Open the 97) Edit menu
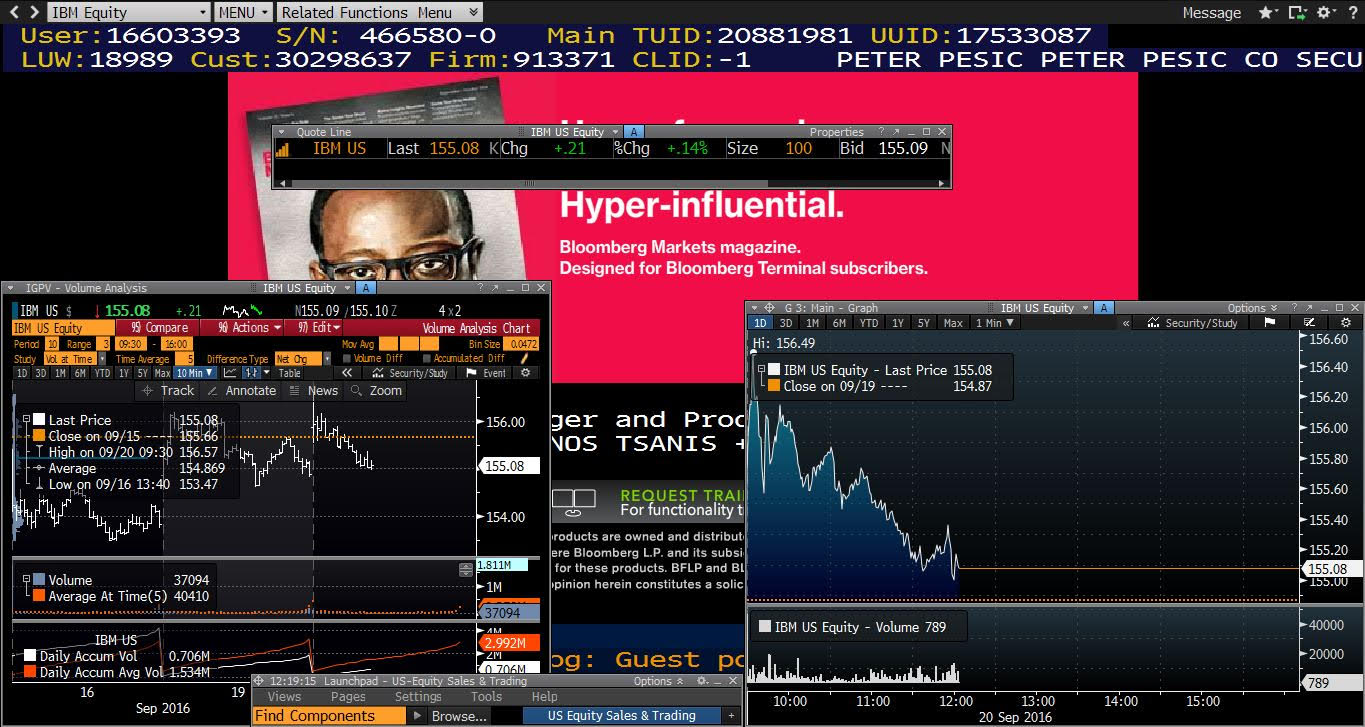The image size is (1365, 727). pyautogui.click(x=313, y=328)
